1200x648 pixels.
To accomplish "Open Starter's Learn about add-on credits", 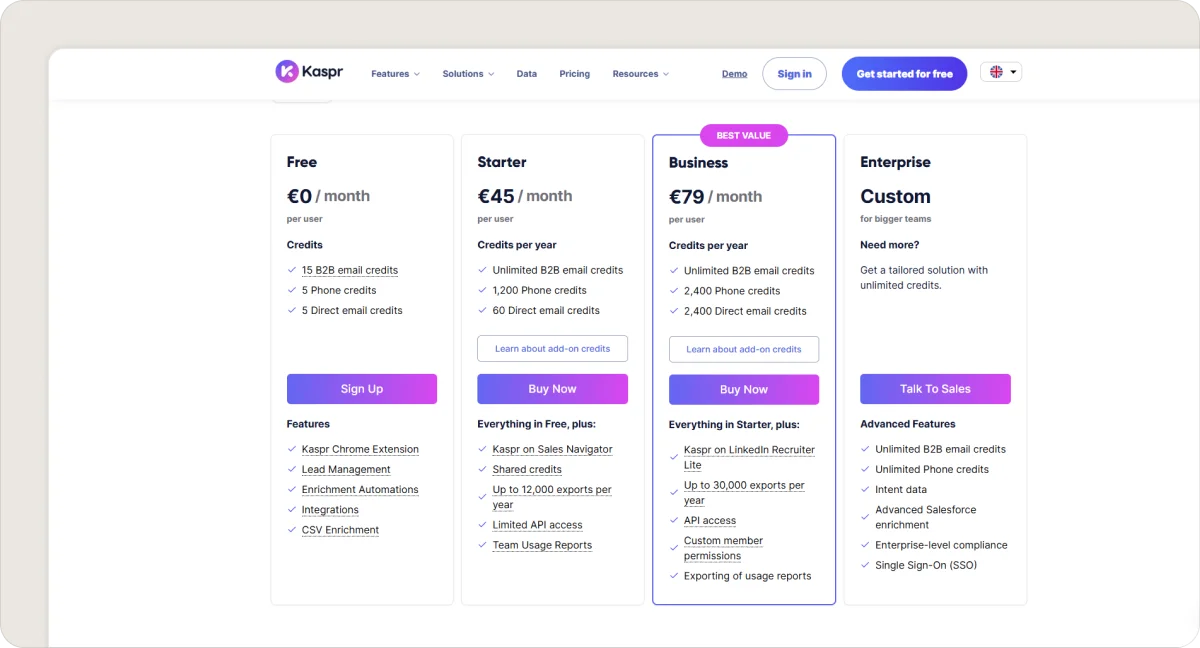I will pyautogui.click(x=552, y=349).
